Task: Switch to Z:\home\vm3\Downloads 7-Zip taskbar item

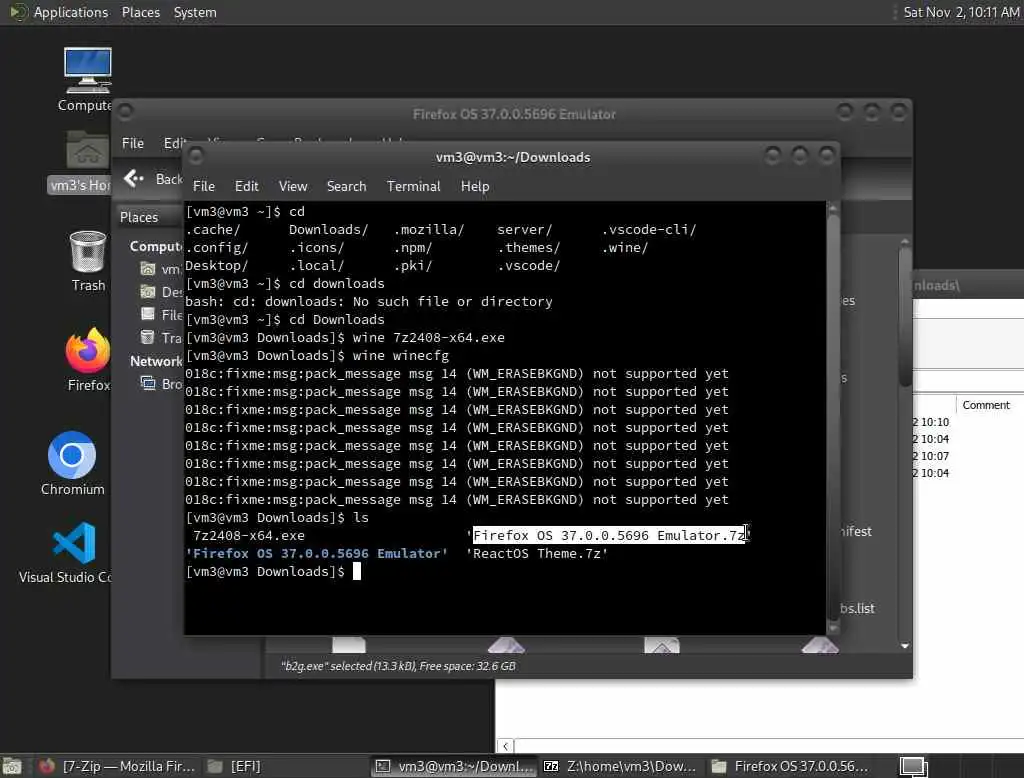Action: 620,766
